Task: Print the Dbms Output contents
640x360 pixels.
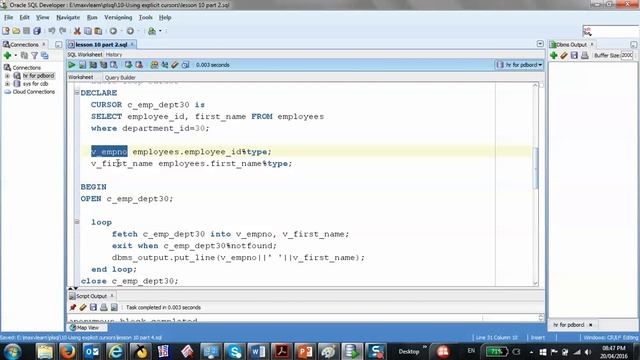Action: point(584,55)
